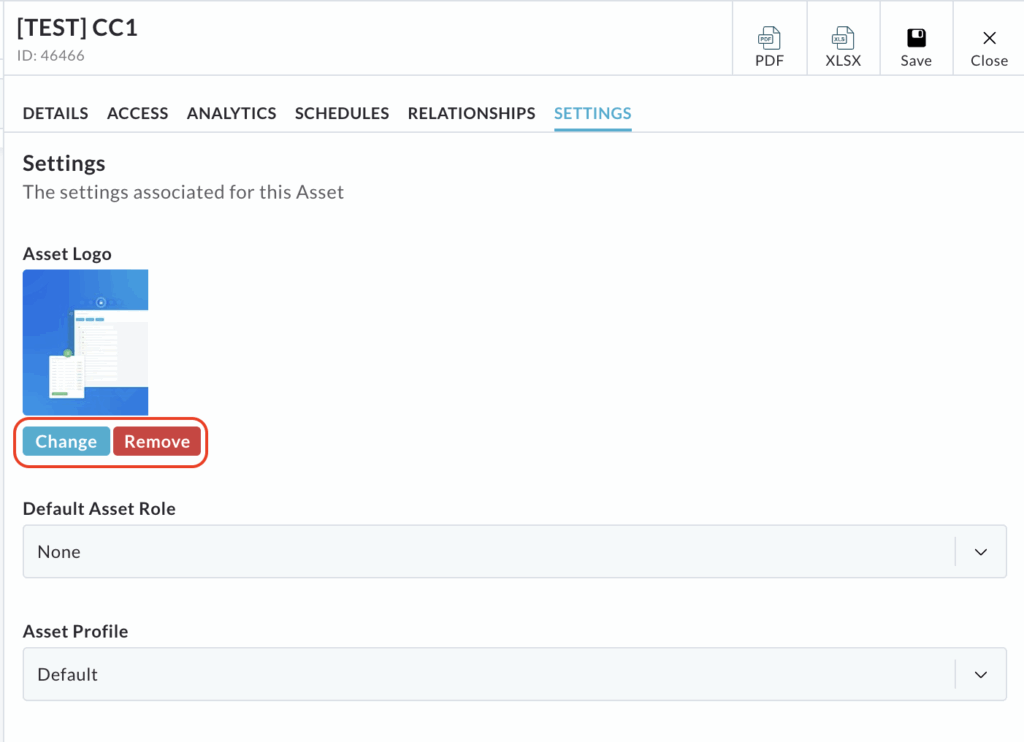
Task: Click the [TEST] CC1 asset title
Action: click(x=77, y=27)
